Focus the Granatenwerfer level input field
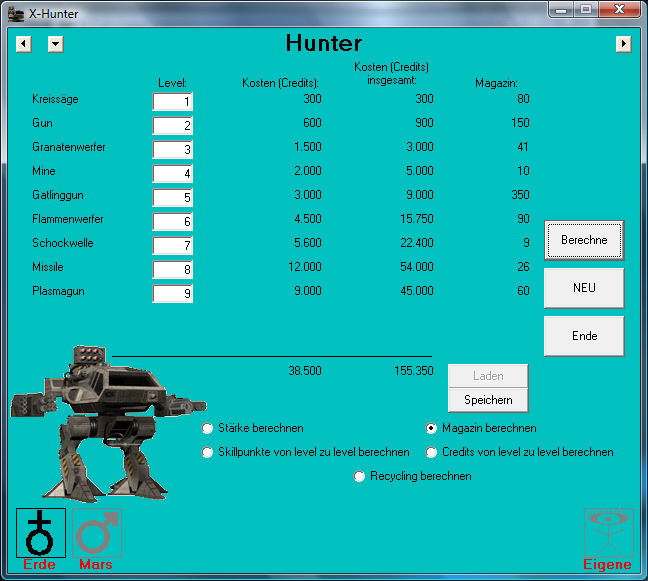The height and width of the screenshot is (581, 648). point(172,150)
